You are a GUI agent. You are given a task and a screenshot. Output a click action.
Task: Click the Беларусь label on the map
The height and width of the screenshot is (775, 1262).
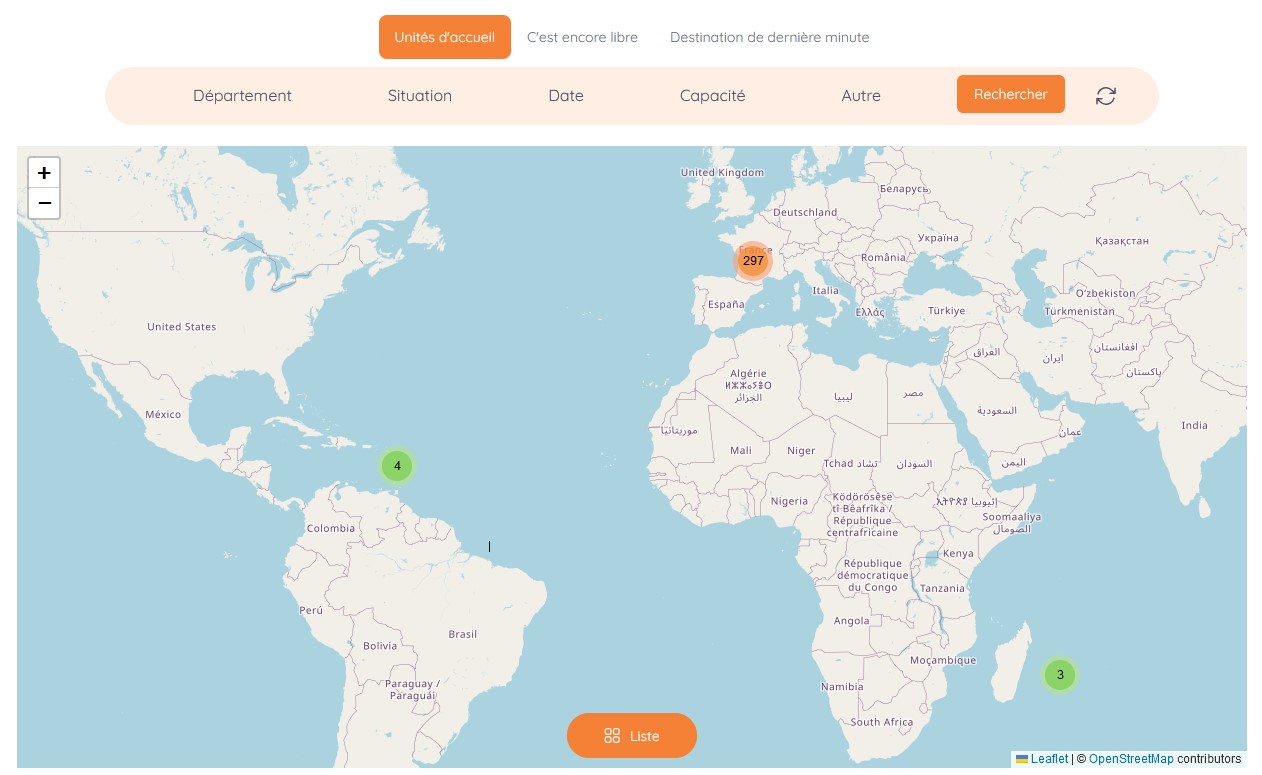[x=904, y=187]
